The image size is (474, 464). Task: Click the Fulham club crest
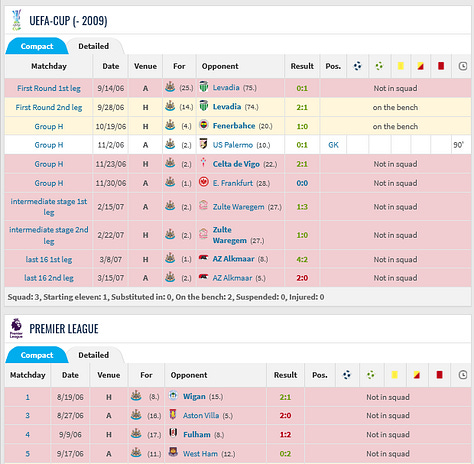point(173,433)
